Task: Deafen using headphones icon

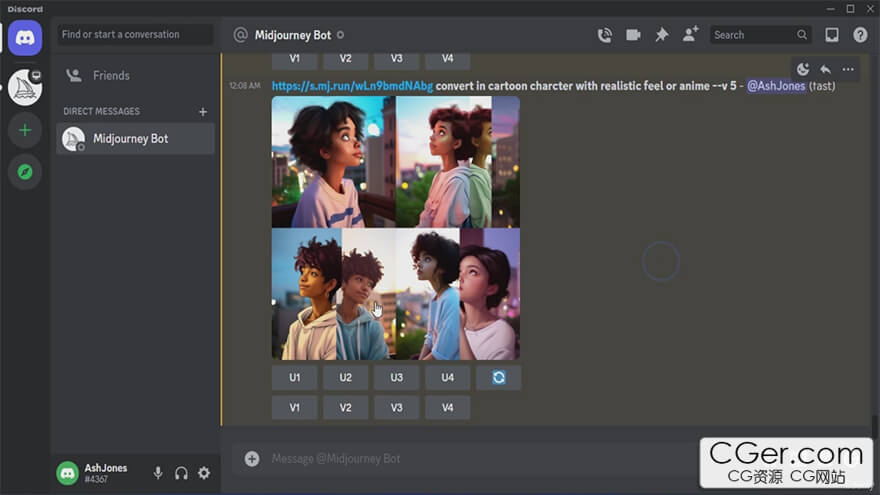Action: [181, 473]
